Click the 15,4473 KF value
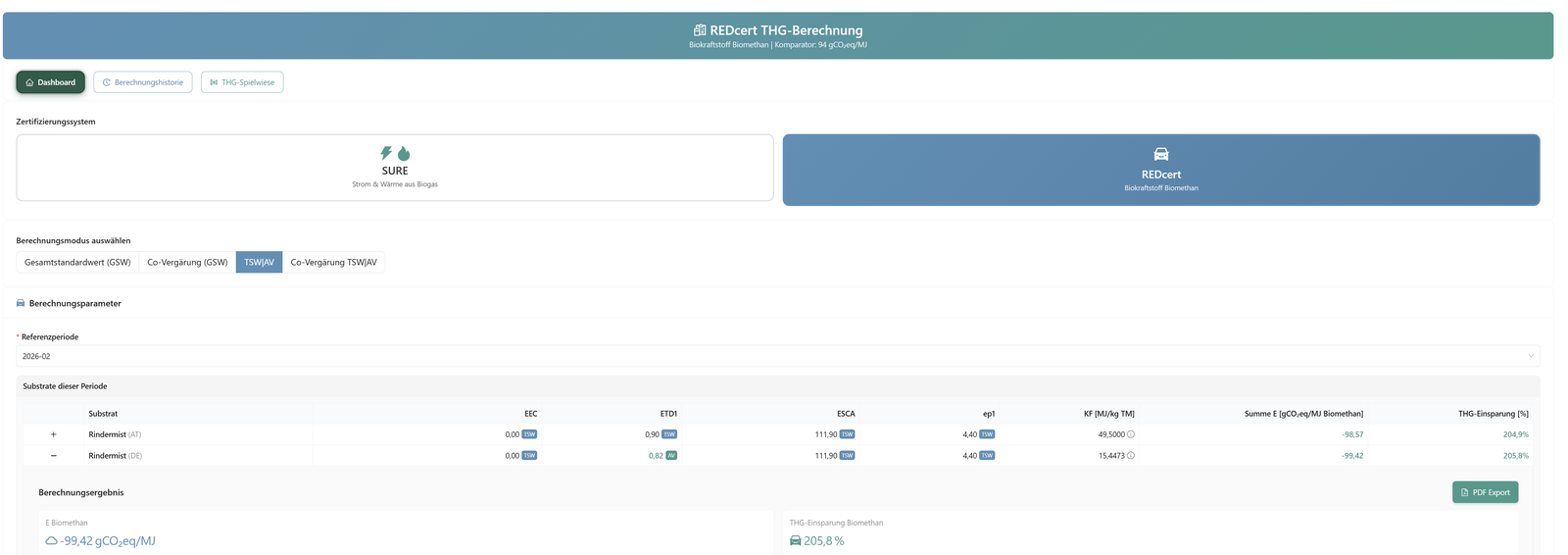1568x555 pixels. point(1111,456)
